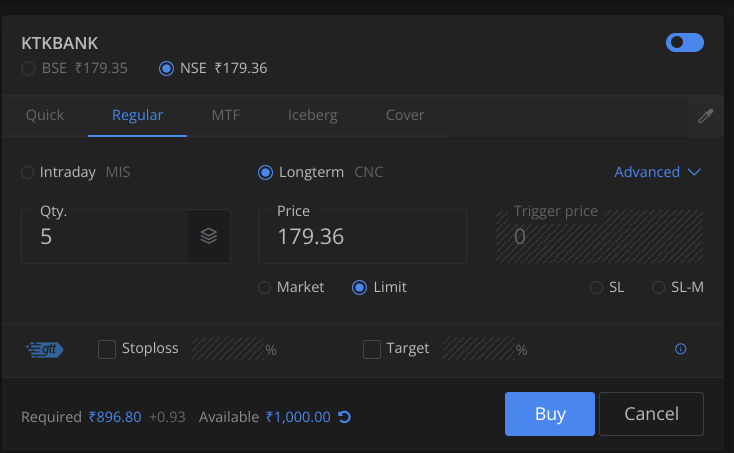
Task: Click the GTT tag icon
Action: [45, 349]
